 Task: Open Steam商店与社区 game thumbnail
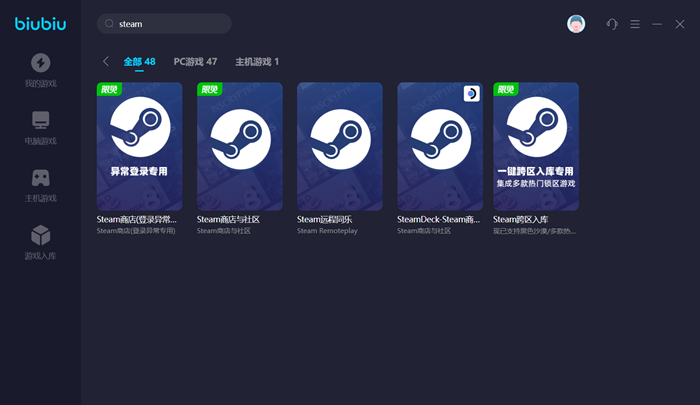[x=239, y=146]
